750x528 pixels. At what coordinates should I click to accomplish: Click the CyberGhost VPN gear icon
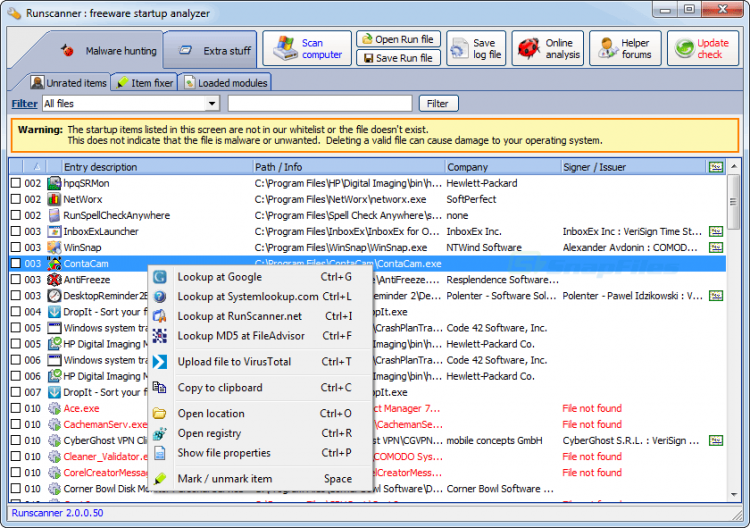point(54,440)
